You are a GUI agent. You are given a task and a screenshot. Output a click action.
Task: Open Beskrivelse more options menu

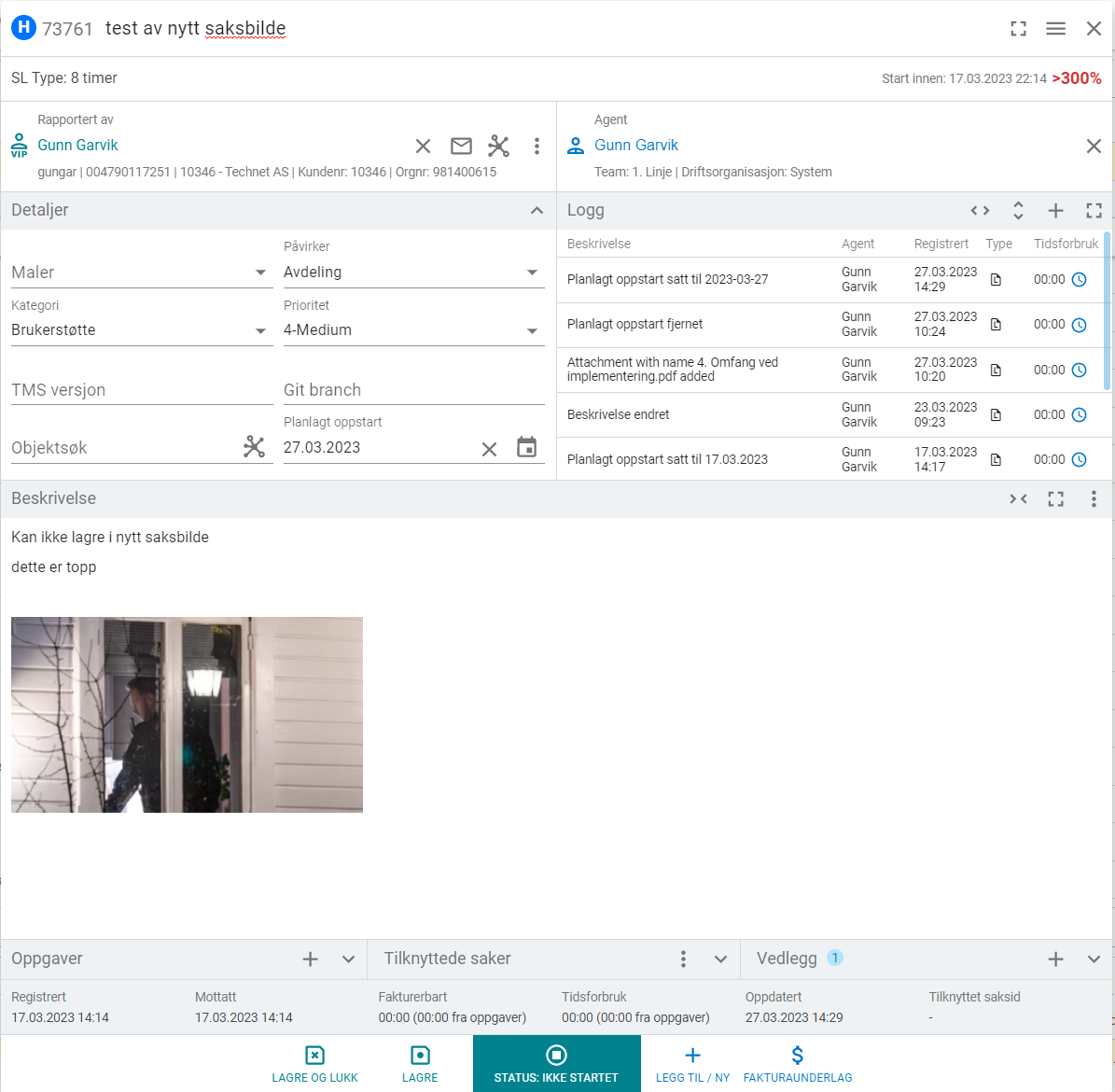(x=1094, y=499)
